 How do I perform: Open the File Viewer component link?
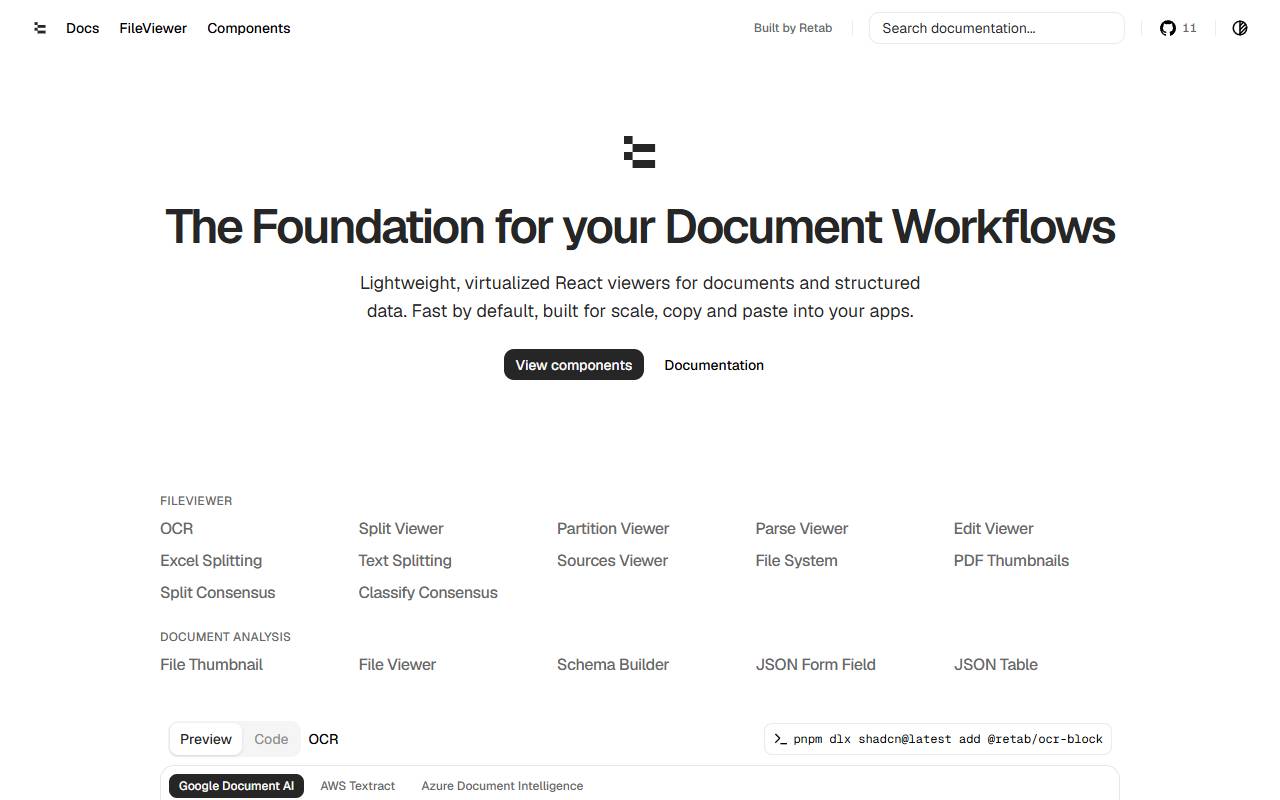(x=397, y=664)
